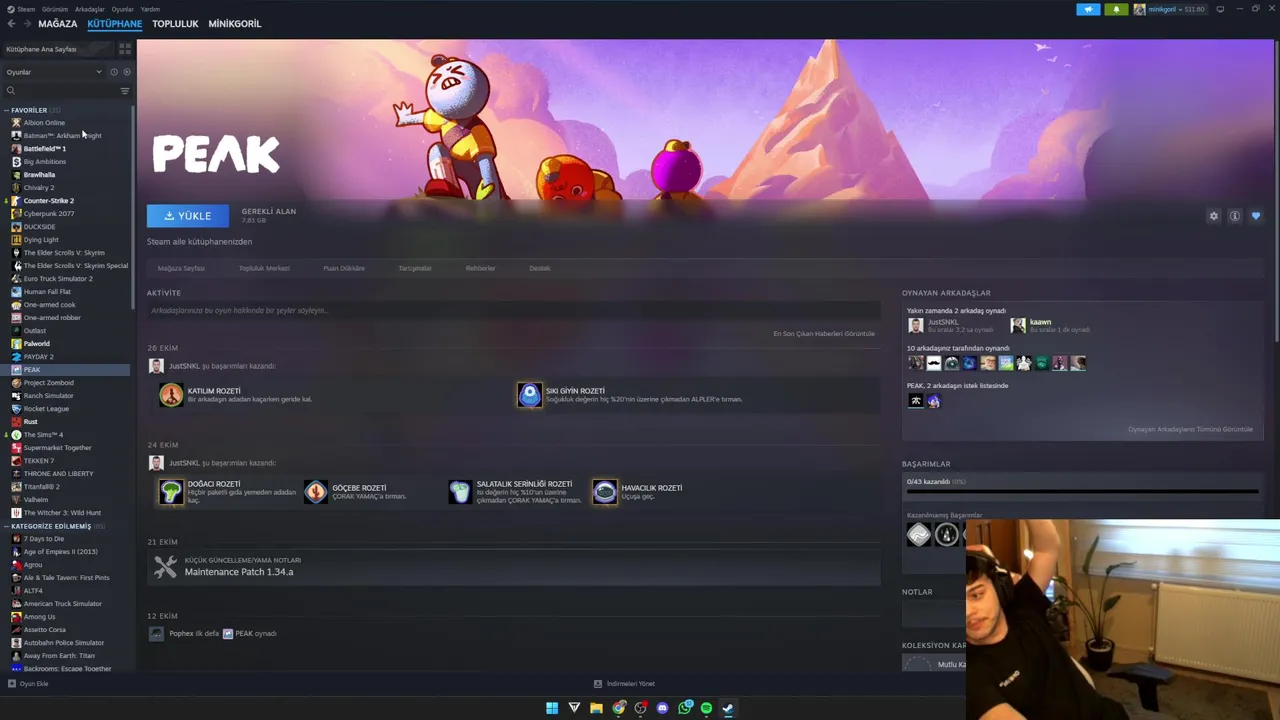Switch to grid view of library
1280x720 pixels.
point(125,48)
